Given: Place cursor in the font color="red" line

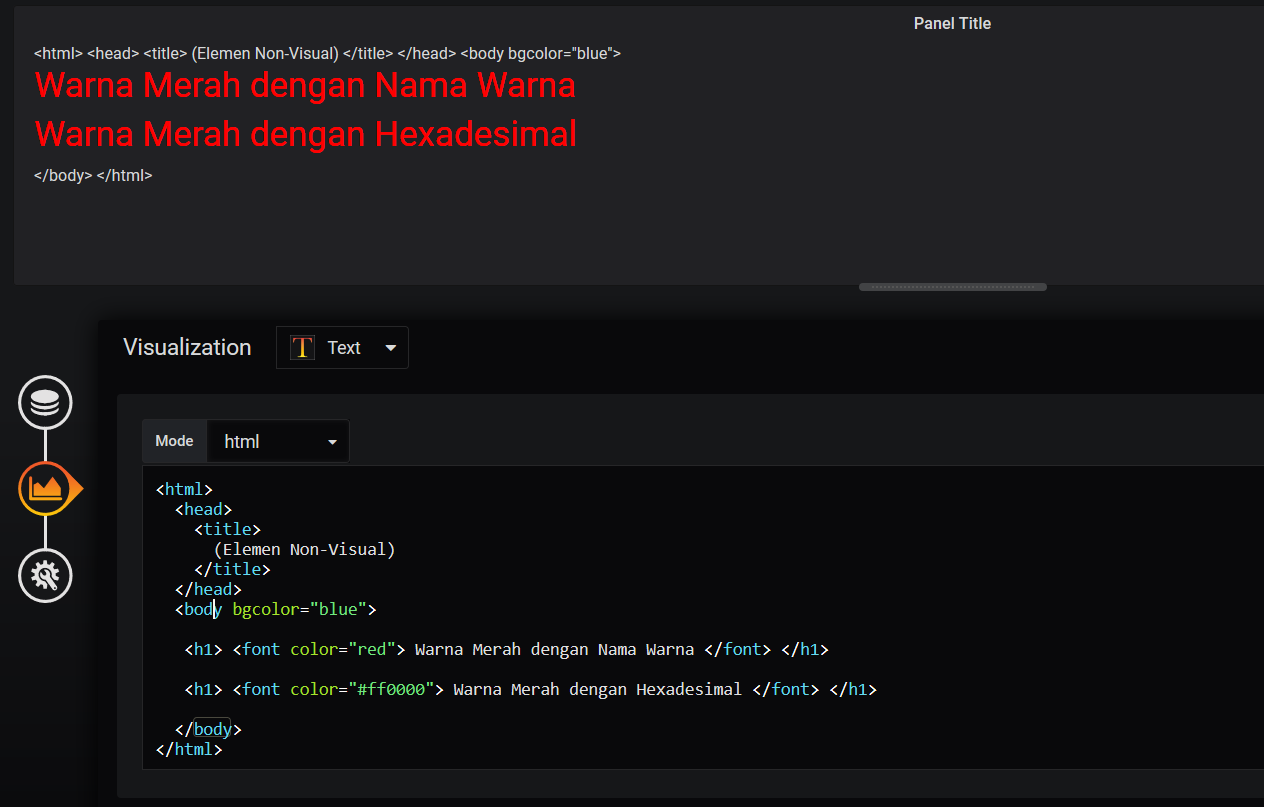Looking at the screenshot, I should pos(507,649).
